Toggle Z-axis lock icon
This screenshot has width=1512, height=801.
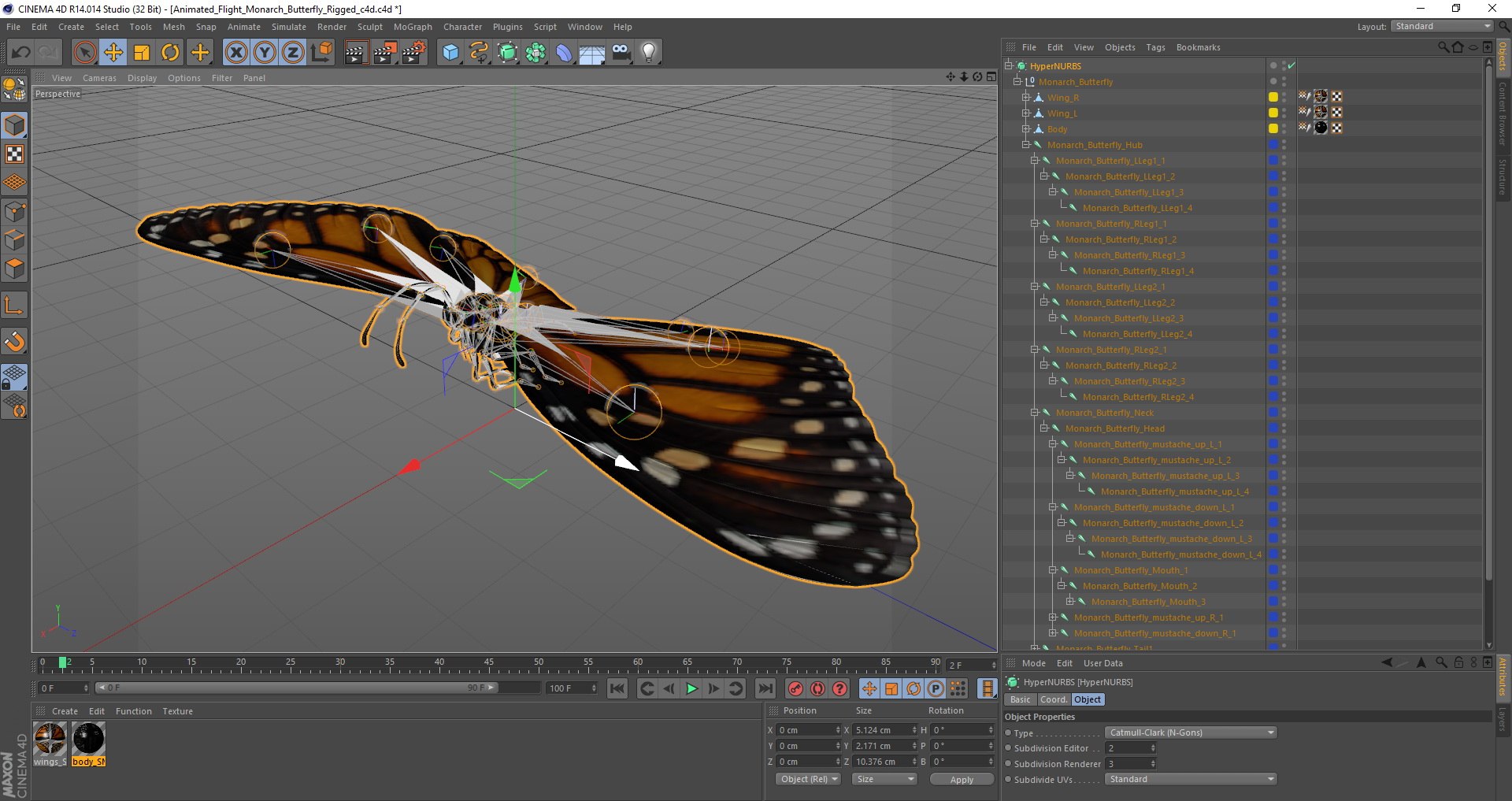coord(293,53)
